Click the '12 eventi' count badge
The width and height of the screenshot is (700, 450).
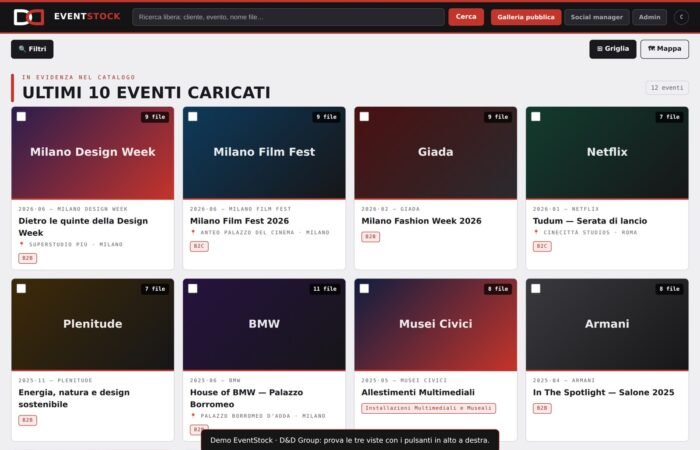(x=667, y=88)
